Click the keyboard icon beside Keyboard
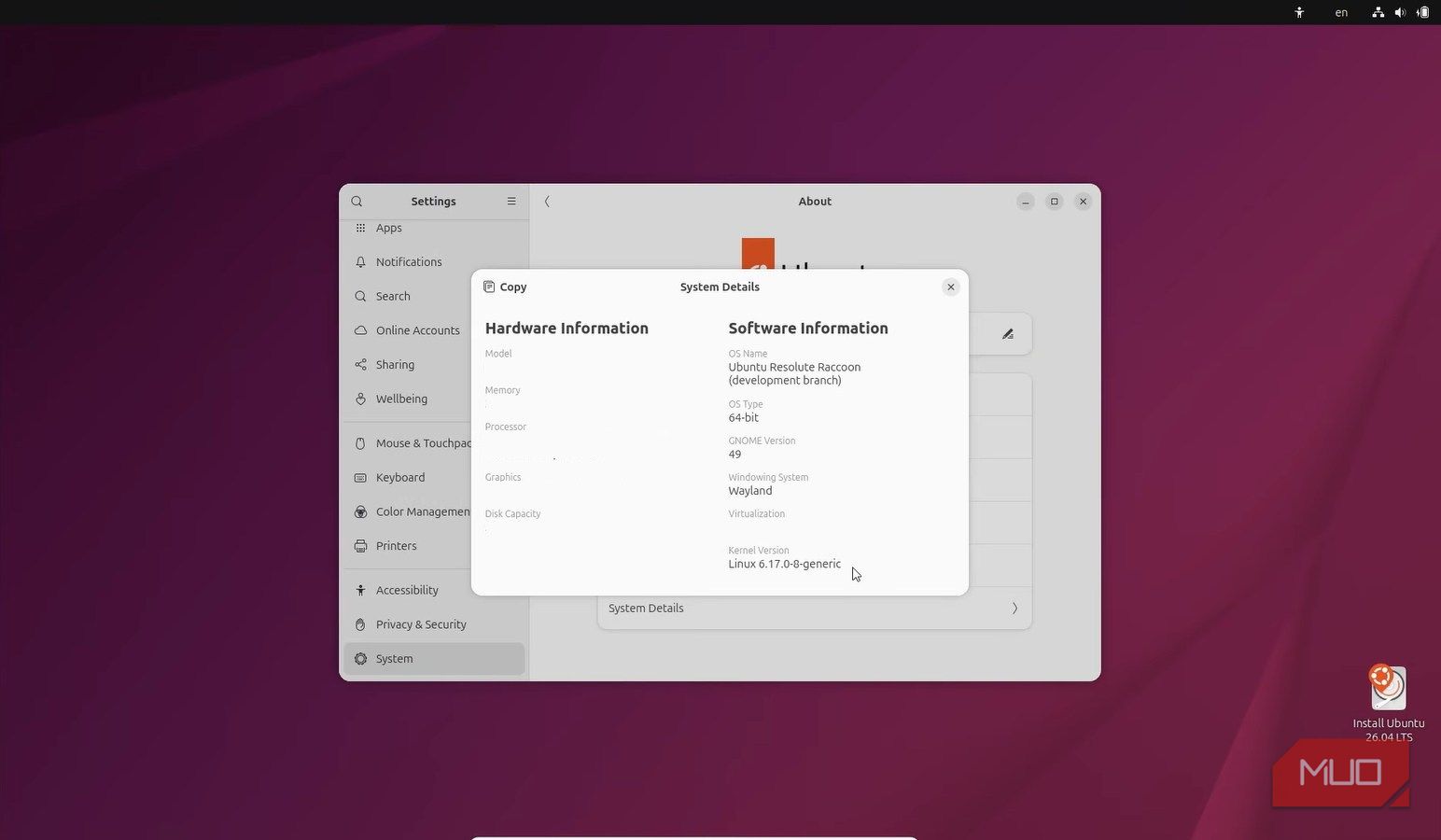 (x=360, y=478)
